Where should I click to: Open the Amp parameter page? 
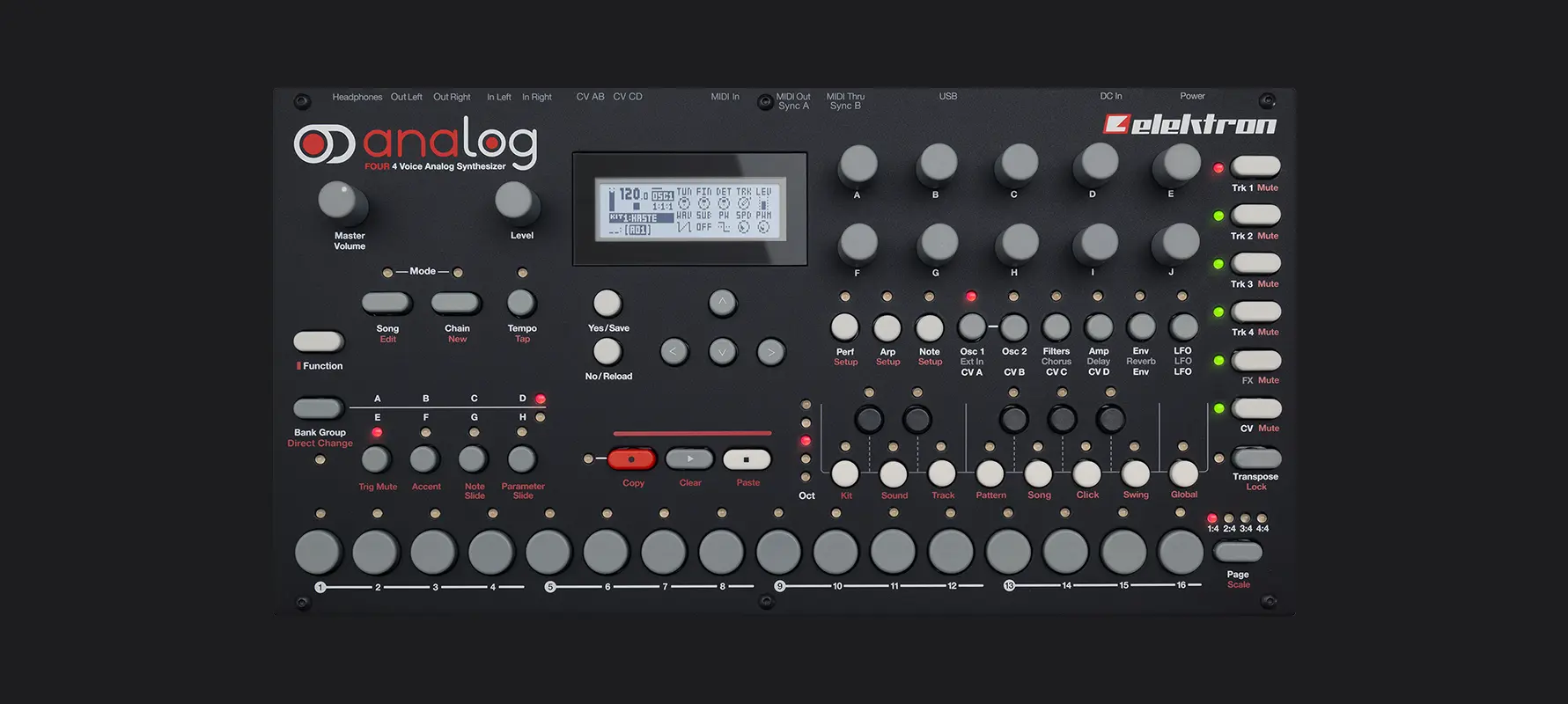(1098, 327)
